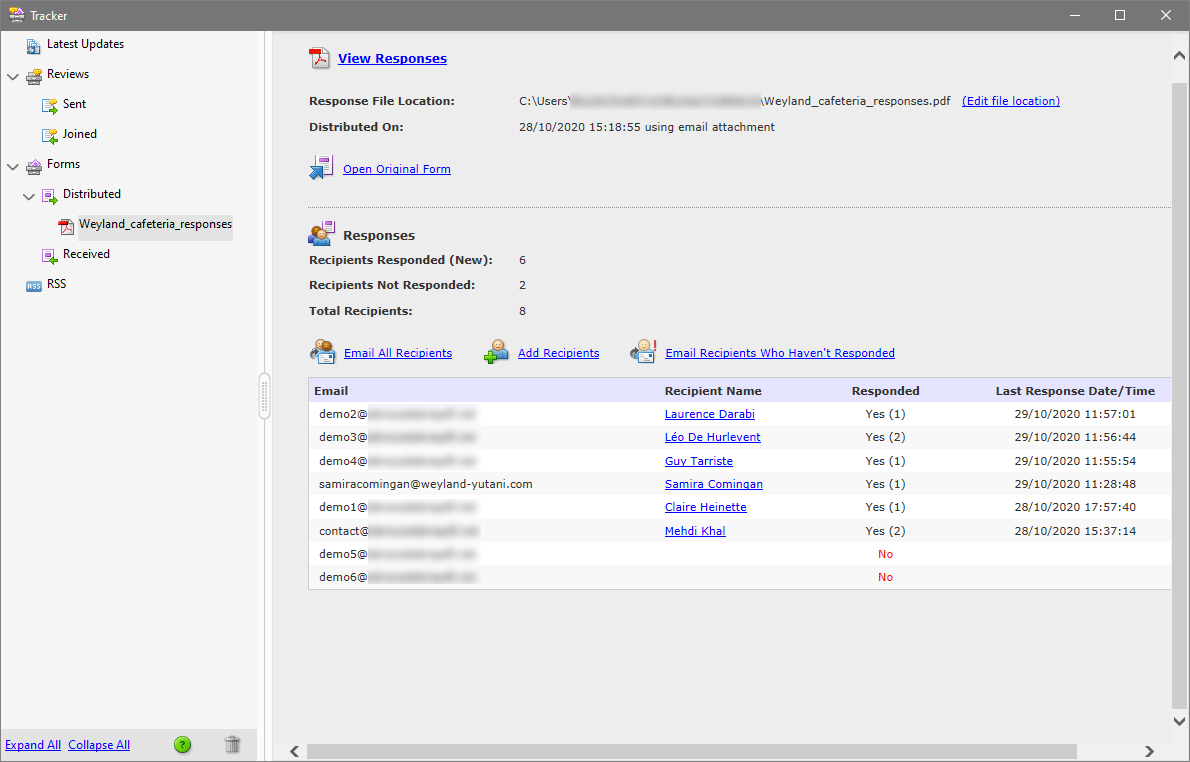Click the Responses section header icon
The width and height of the screenshot is (1190, 762).
[321, 232]
